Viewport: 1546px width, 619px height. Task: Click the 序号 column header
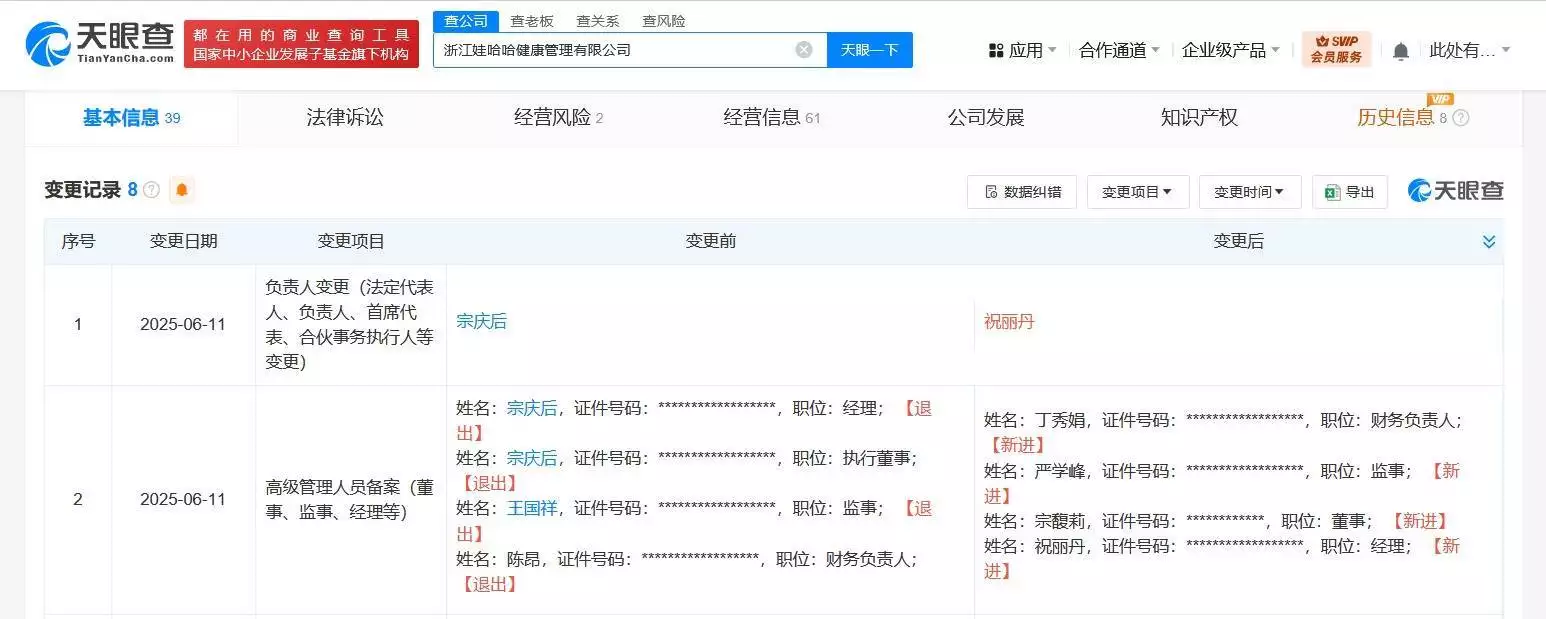click(x=78, y=242)
